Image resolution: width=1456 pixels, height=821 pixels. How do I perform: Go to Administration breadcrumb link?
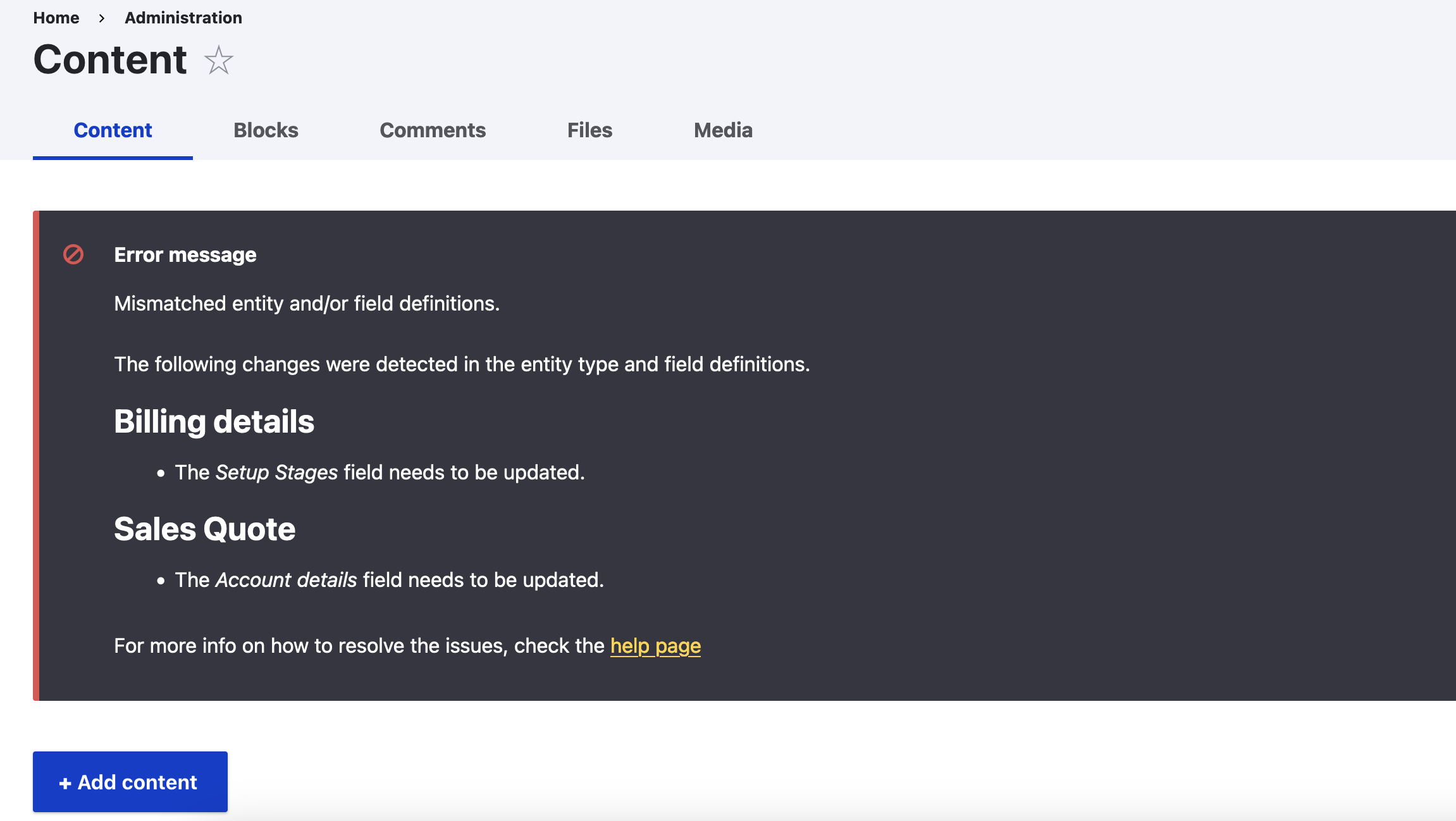183,18
